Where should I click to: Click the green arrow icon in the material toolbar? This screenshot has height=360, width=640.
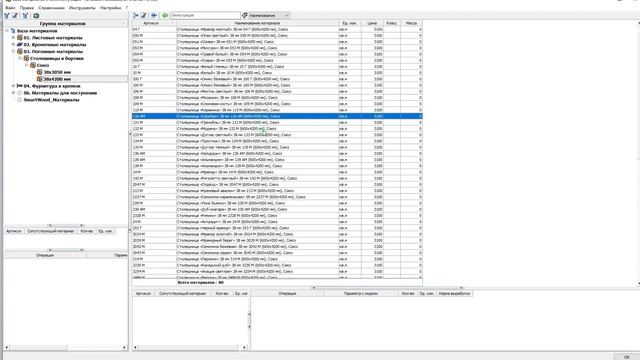(164, 16)
